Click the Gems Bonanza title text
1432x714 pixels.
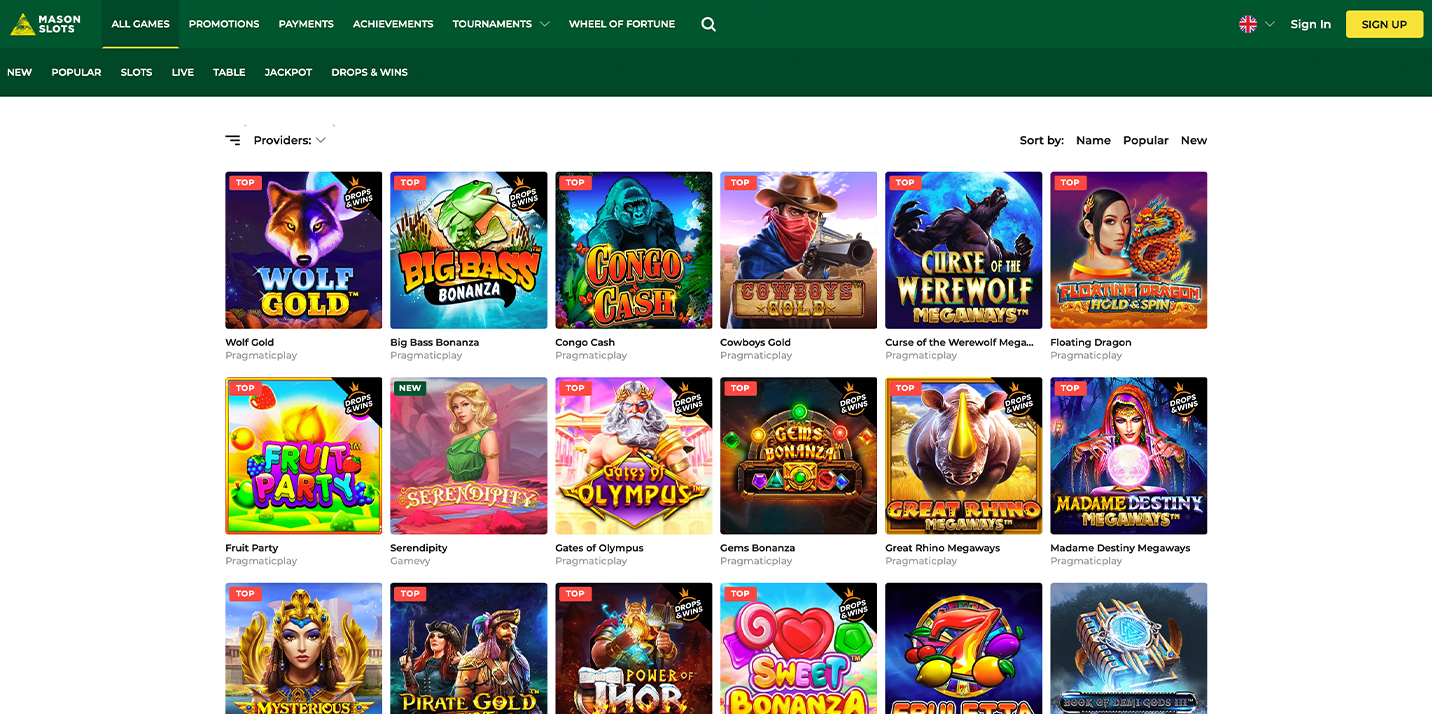point(757,548)
